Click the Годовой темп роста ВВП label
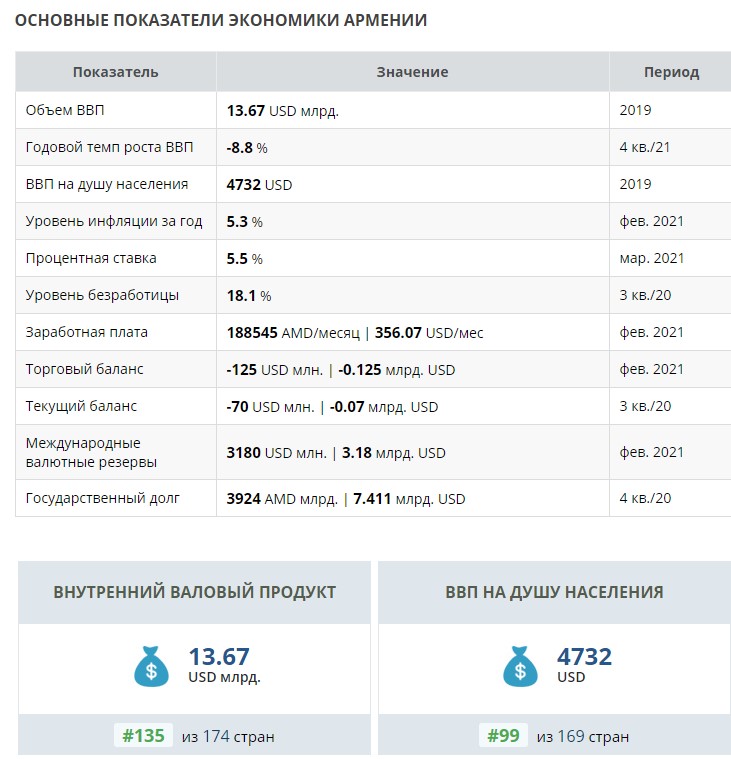Viewport: 731px width, 759px height. coord(109,147)
